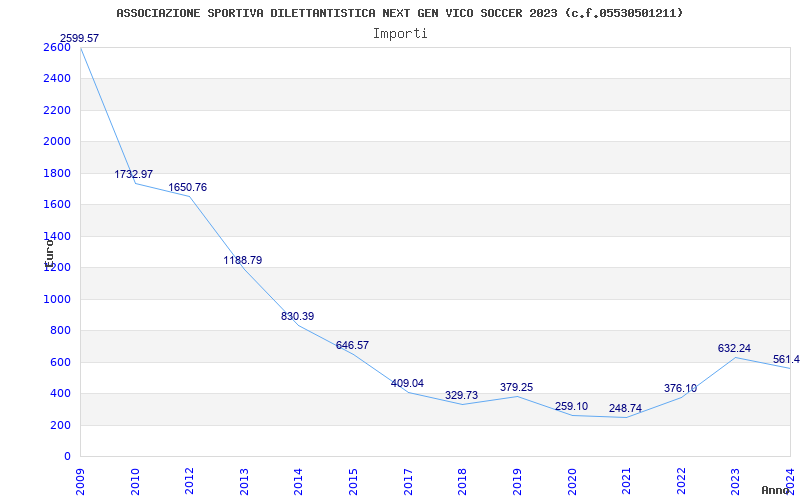Select the 1188.79 data label
The width and height of the screenshot is (800, 500).
coord(243,260)
